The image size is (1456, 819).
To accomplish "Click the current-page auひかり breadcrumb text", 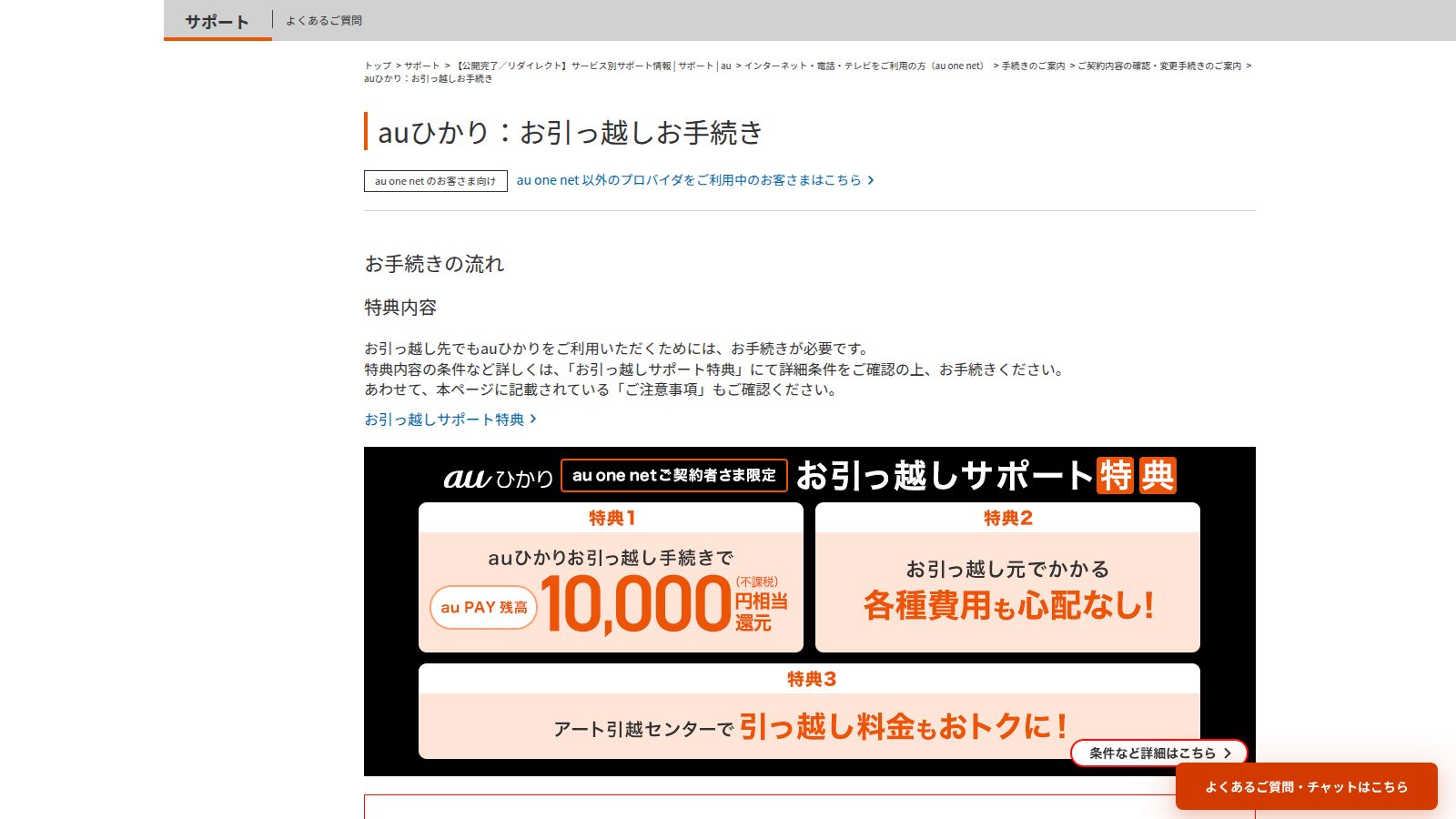I will coord(429,78).
